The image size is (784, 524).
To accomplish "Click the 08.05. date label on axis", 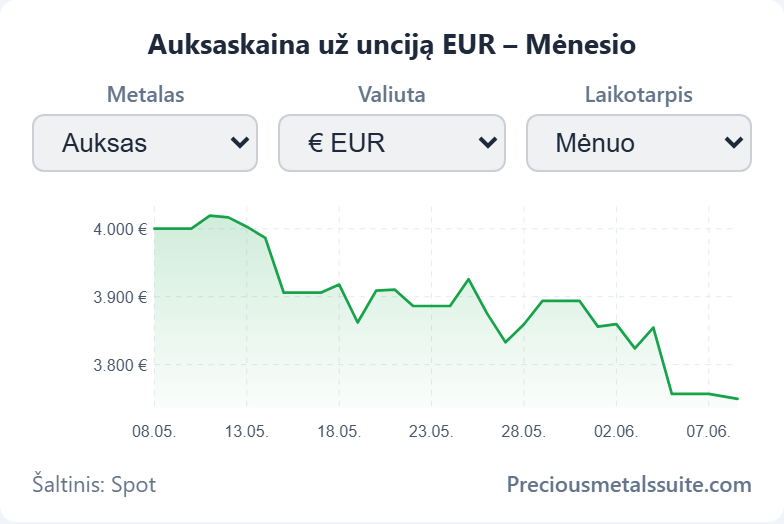I will [154, 431].
